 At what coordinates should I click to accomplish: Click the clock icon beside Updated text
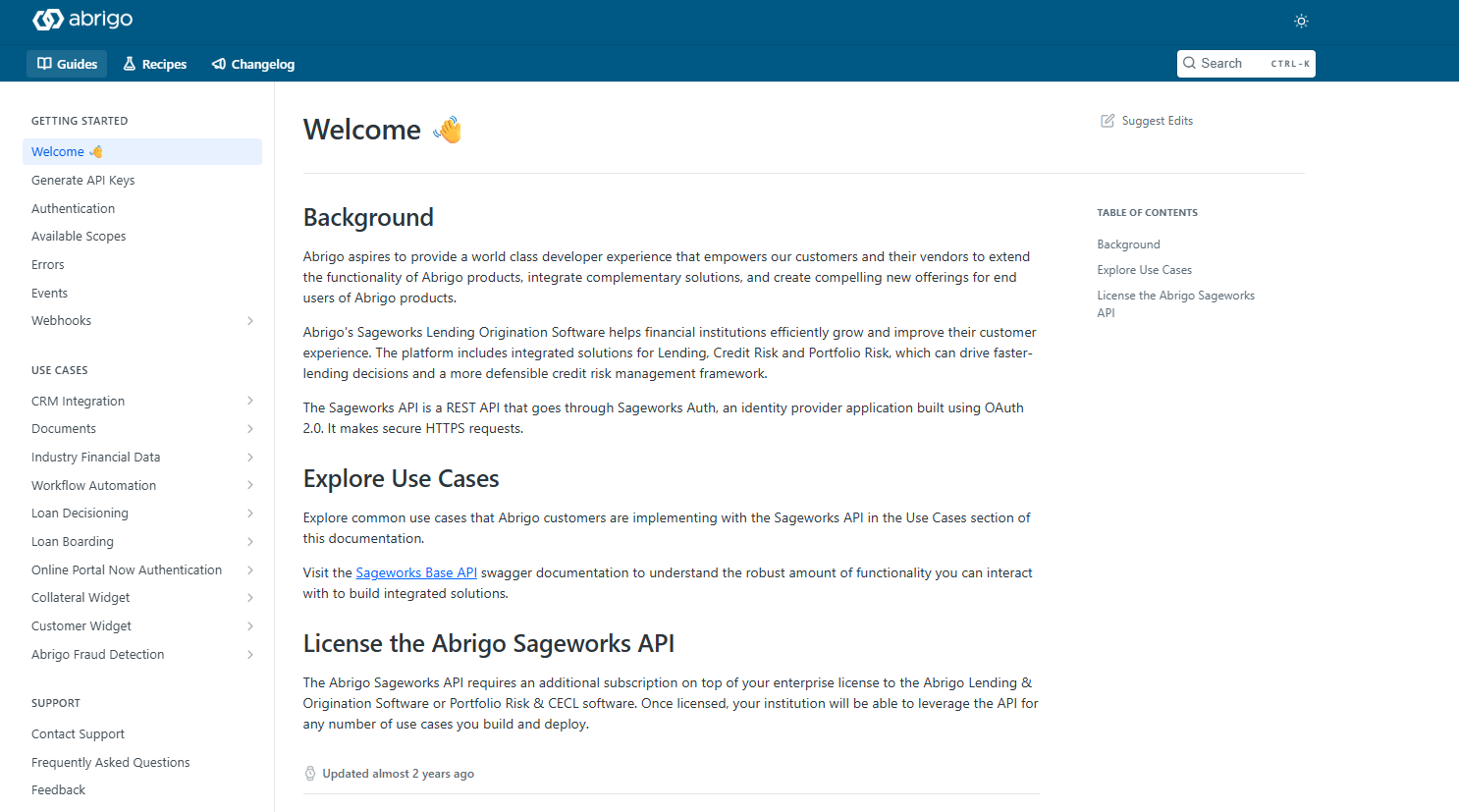[x=310, y=774]
